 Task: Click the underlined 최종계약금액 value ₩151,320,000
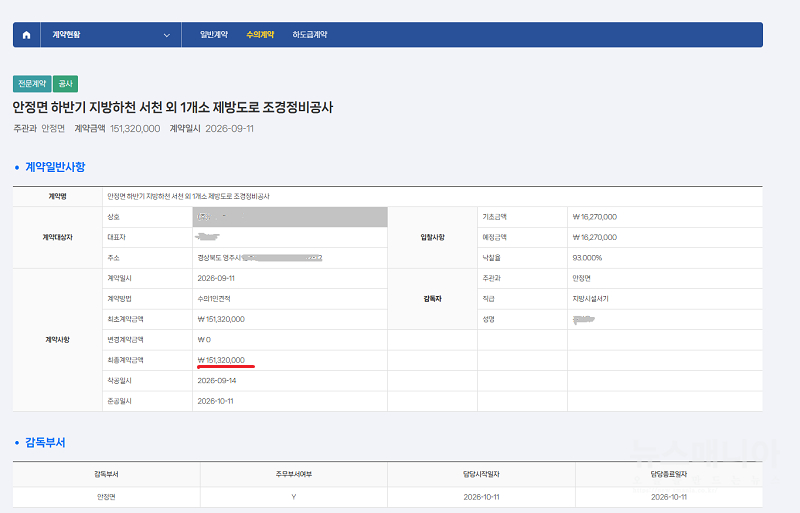[x=221, y=360]
